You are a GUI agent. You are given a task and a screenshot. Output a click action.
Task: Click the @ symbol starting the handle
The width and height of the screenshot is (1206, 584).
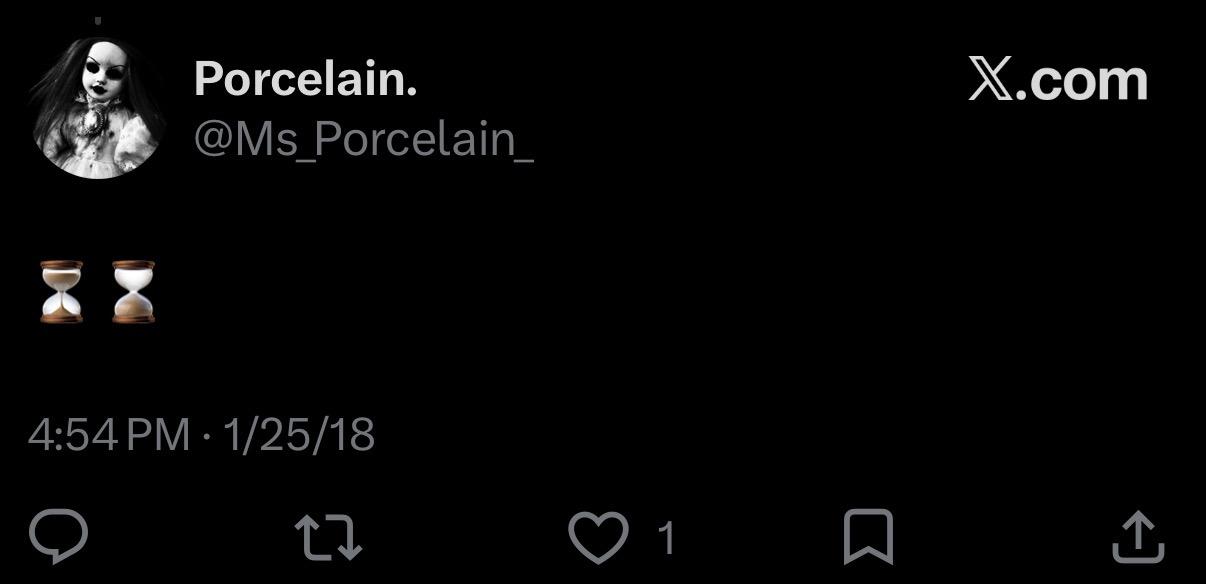coord(213,139)
